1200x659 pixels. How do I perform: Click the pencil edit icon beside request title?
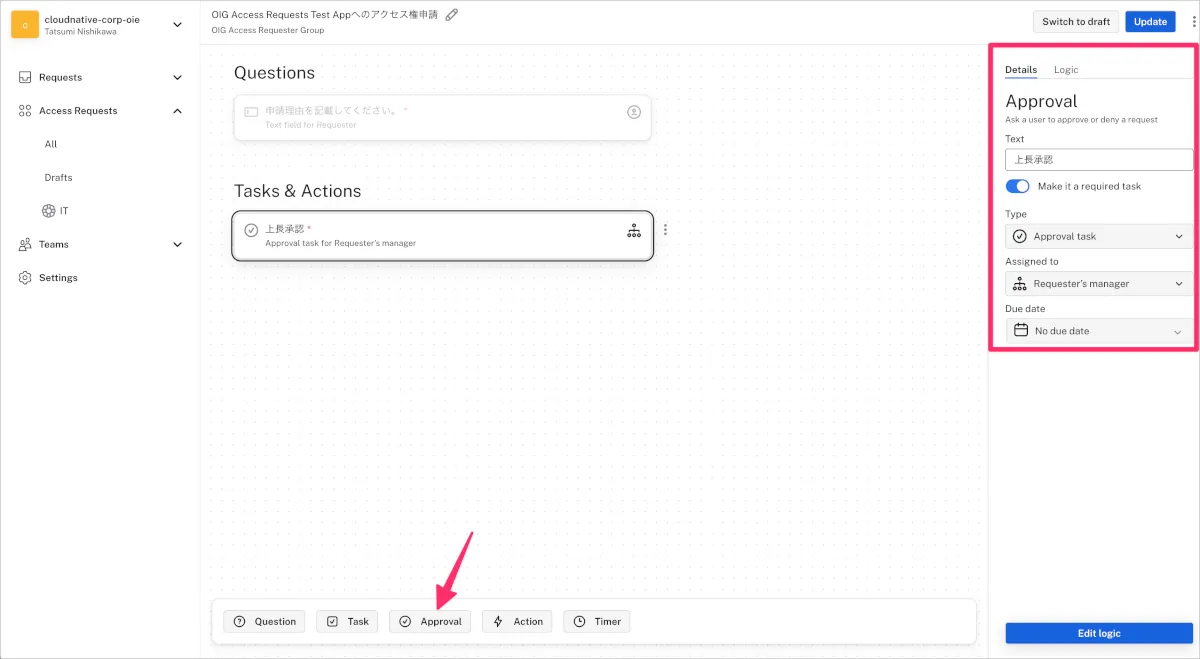click(x=452, y=15)
